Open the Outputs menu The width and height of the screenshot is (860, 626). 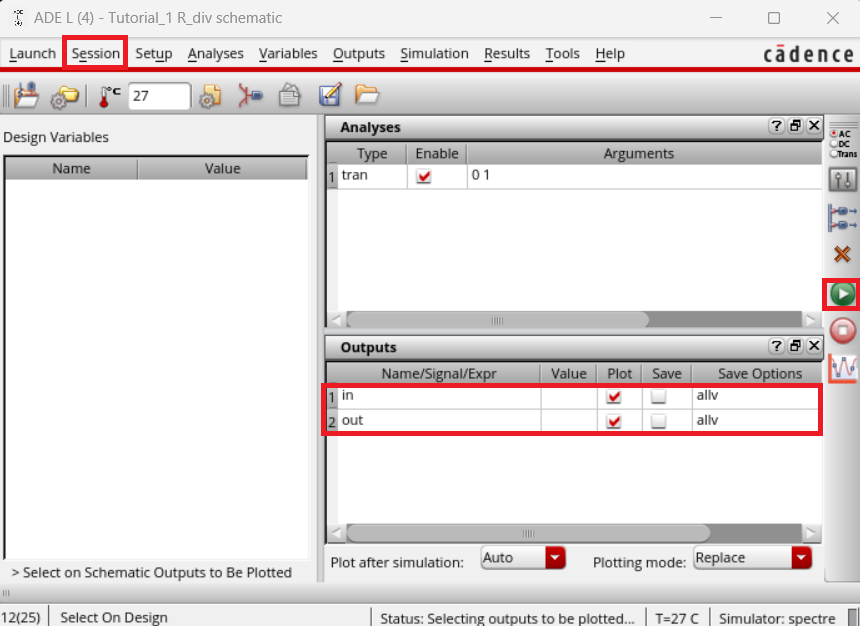359,54
